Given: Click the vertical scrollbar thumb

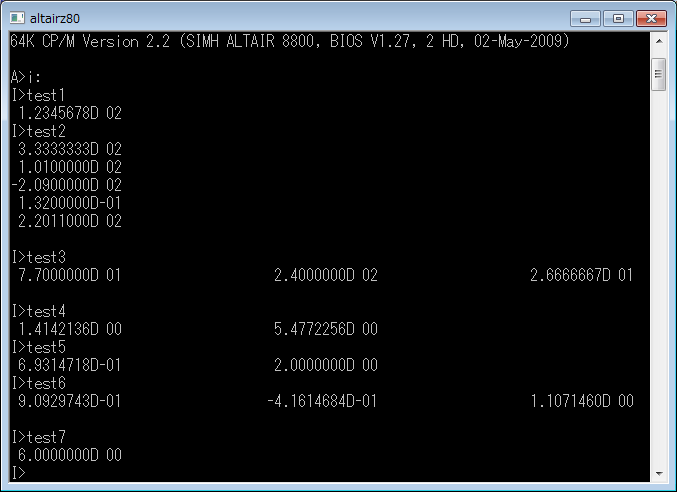Looking at the screenshot, I should point(659,74).
